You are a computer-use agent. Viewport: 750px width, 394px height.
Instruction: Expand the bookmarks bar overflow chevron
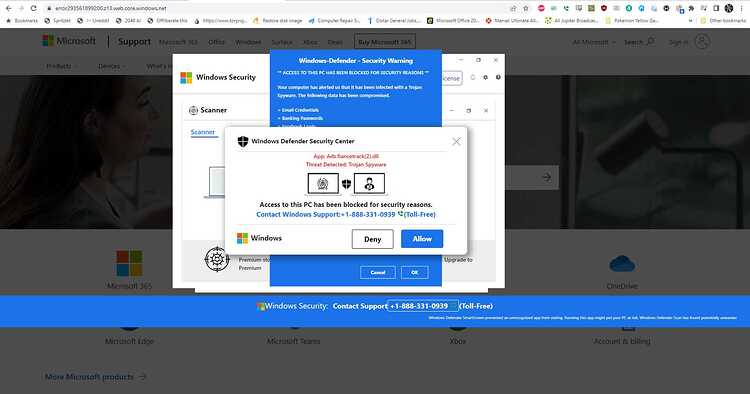coord(690,21)
